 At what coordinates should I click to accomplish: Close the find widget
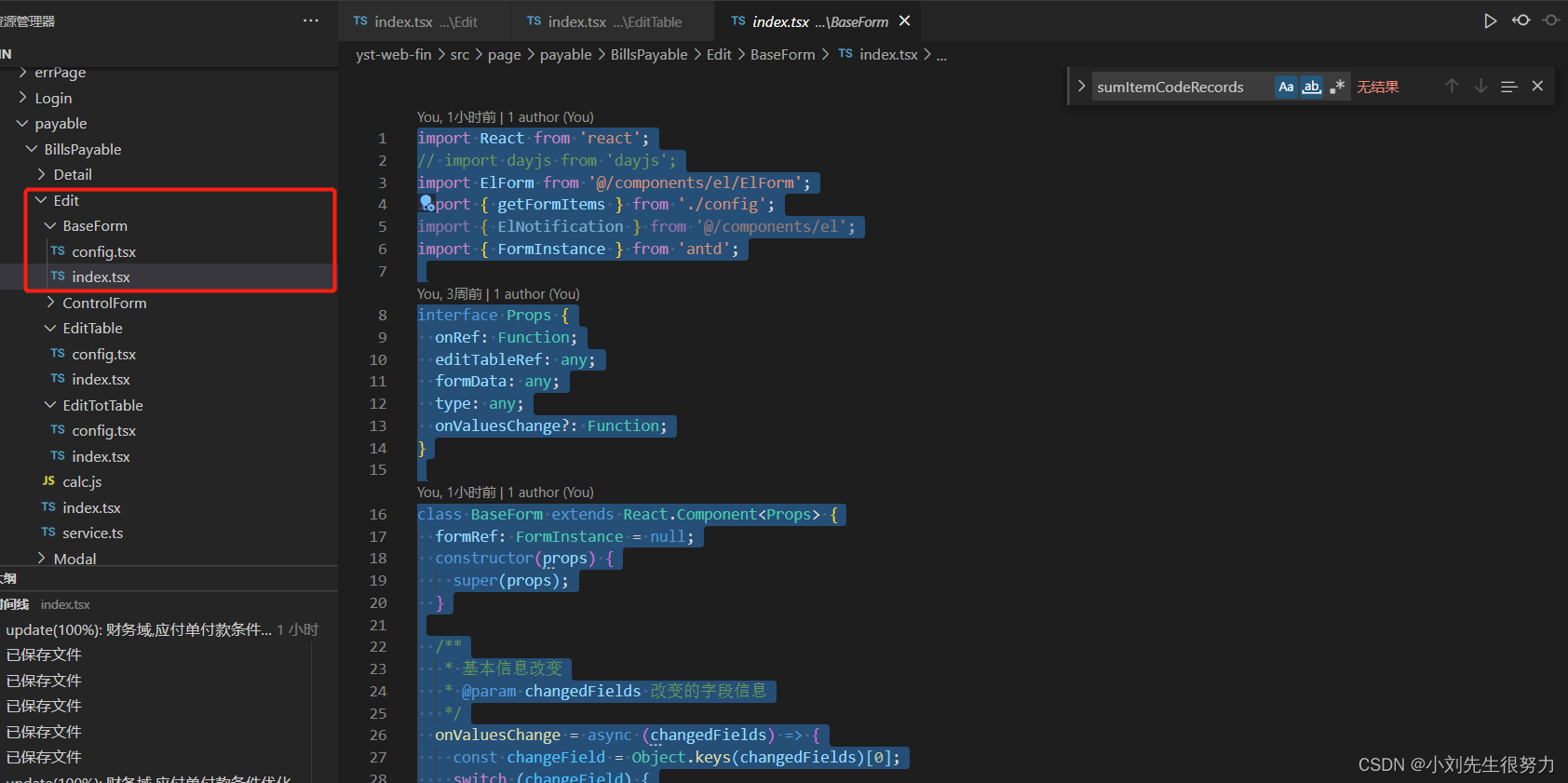[x=1537, y=86]
